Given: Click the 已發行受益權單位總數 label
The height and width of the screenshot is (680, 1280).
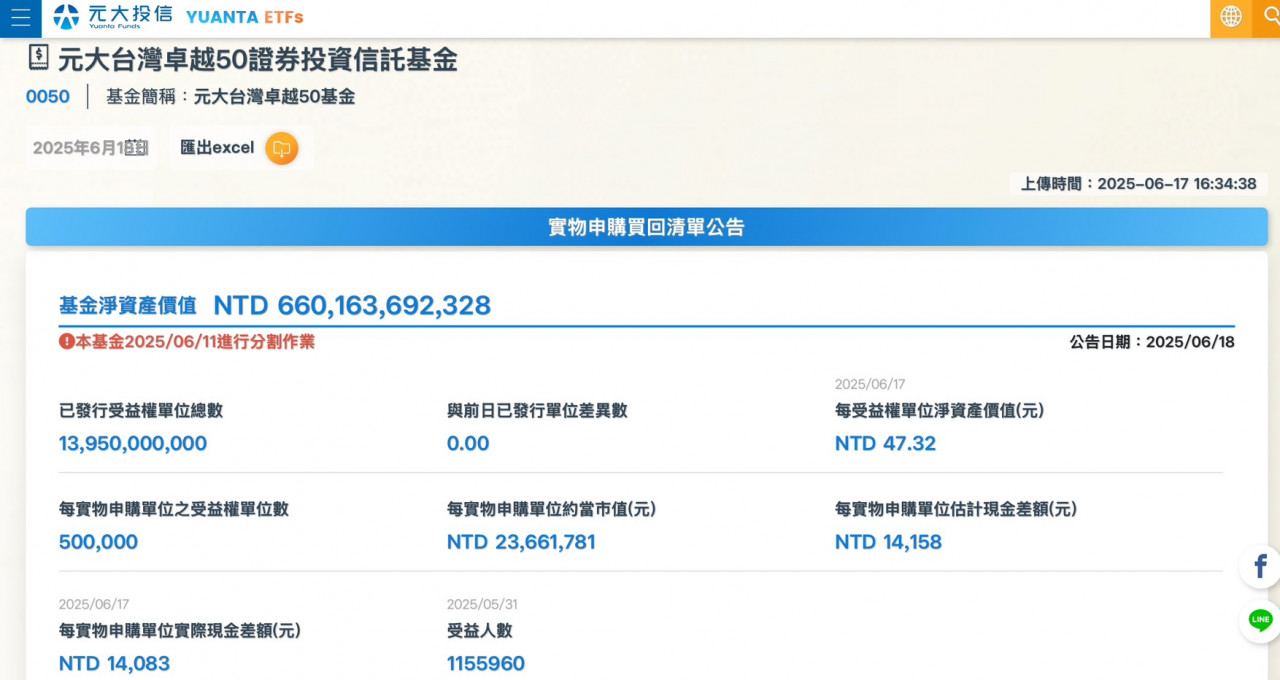Looking at the screenshot, I should coord(141,411).
